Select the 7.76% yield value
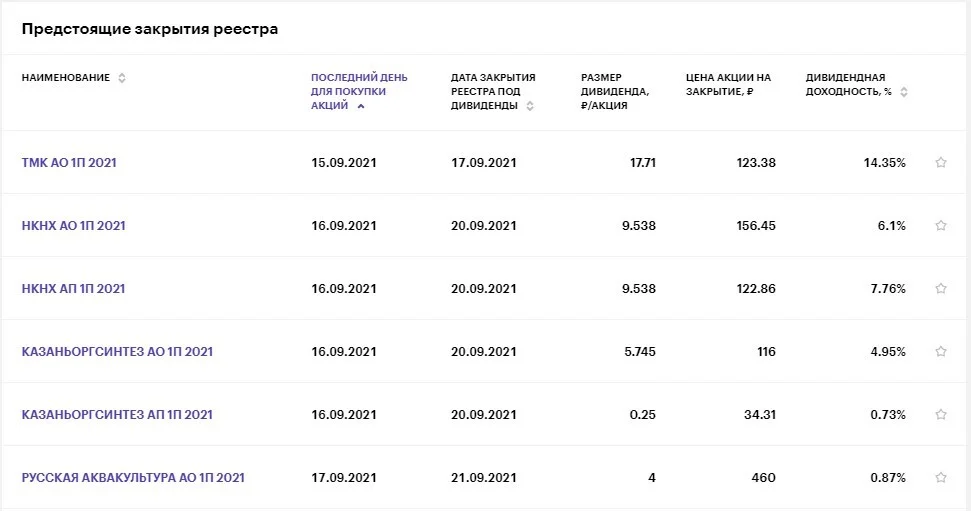The width and height of the screenshot is (971, 511). point(888,289)
